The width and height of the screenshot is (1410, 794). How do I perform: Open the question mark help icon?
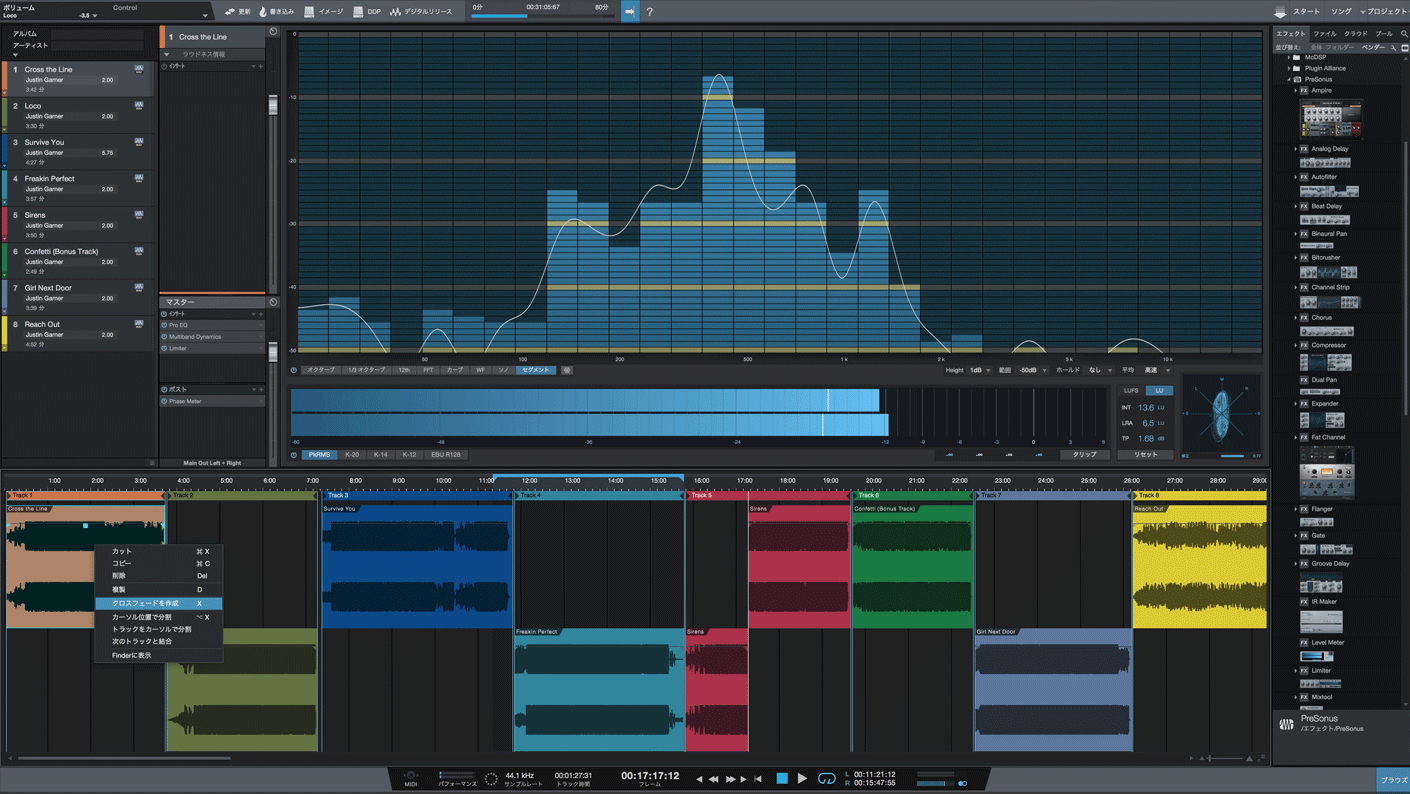pyautogui.click(x=649, y=12)
